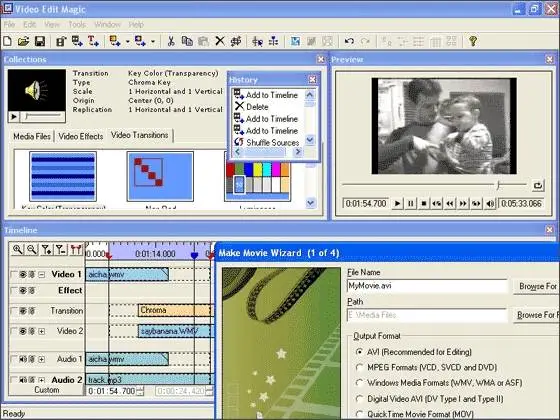
Task: Switch to the Media Files tab
Action: [x=32, y=136]
